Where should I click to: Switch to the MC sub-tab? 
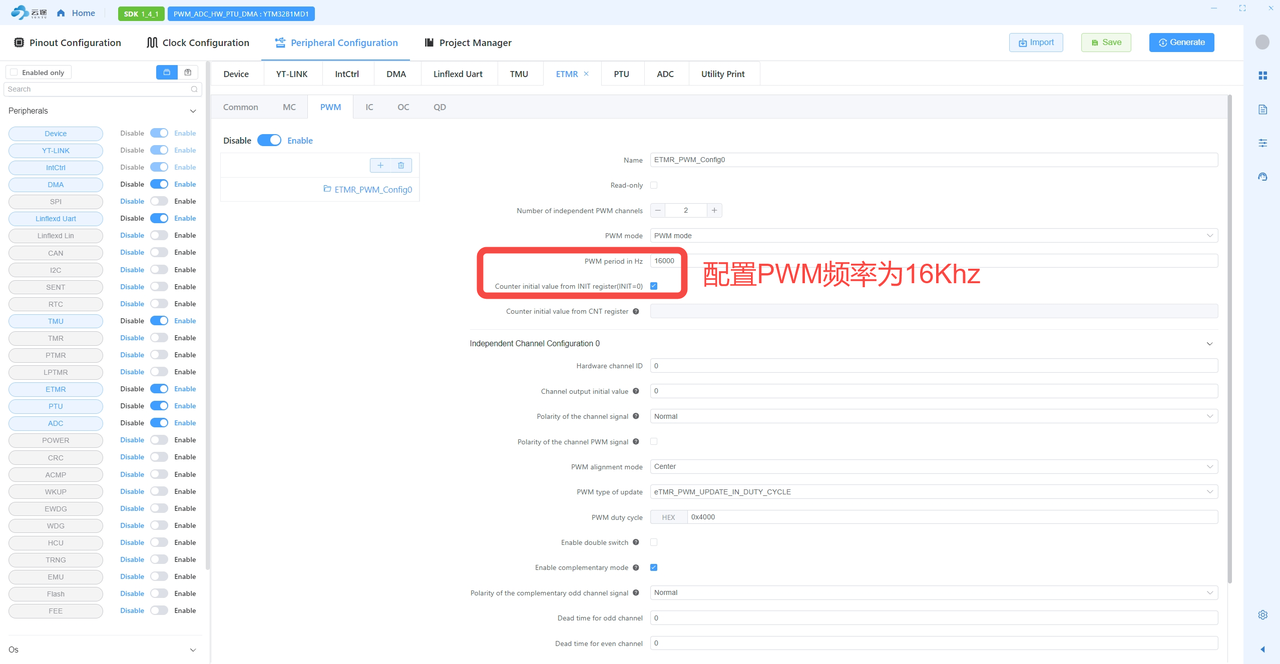pos(289,107)
